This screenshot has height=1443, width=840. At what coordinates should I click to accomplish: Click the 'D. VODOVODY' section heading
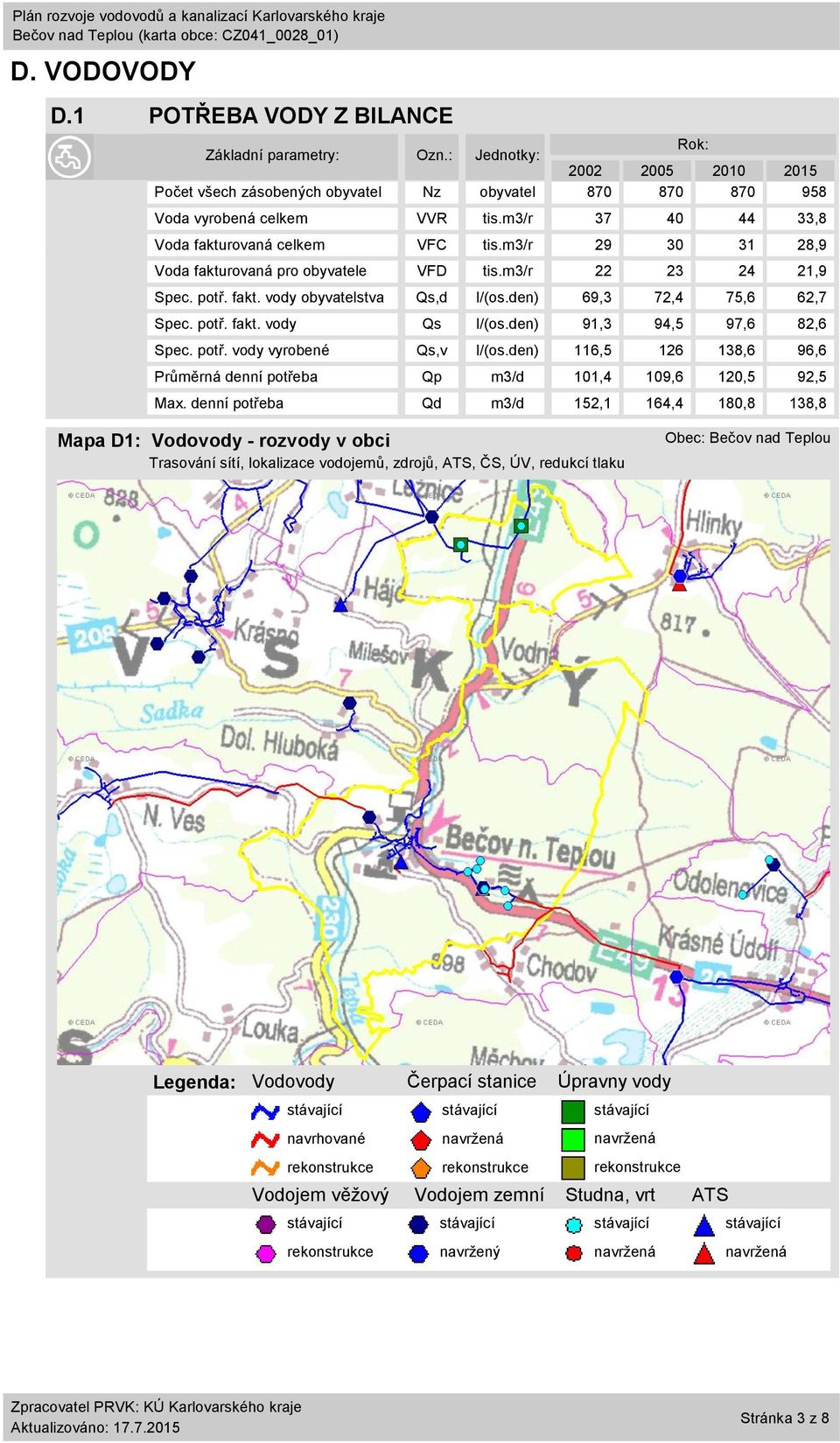[103, 71]
